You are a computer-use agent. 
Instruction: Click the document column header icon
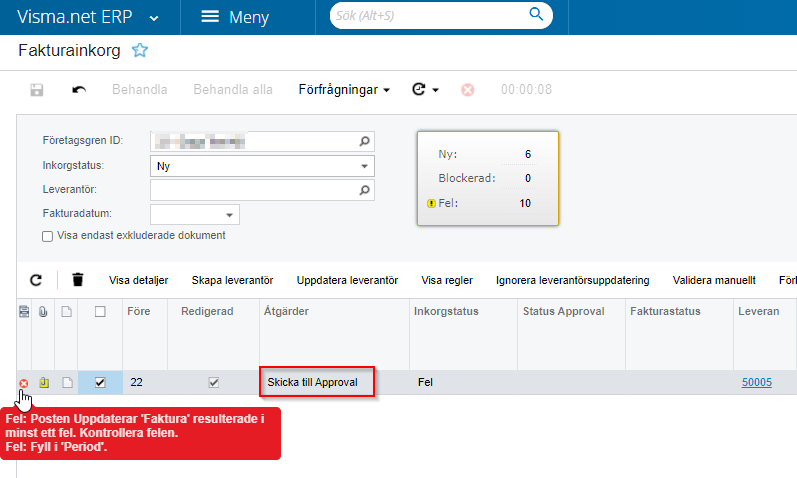pyautogui.click(x=67, y=311)
